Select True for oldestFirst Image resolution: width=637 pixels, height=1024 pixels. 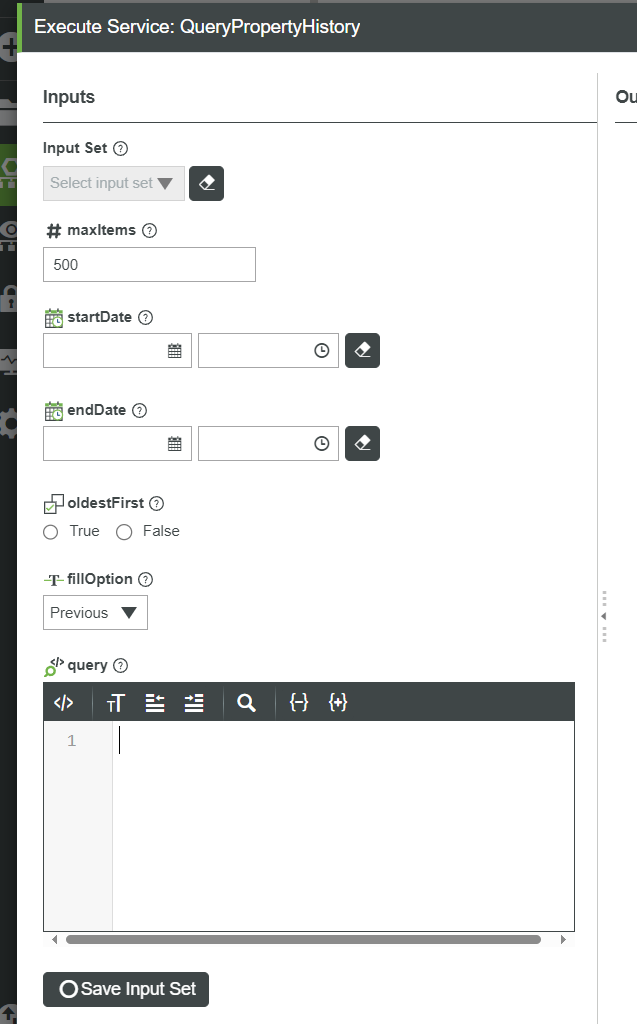click(50, 532)
